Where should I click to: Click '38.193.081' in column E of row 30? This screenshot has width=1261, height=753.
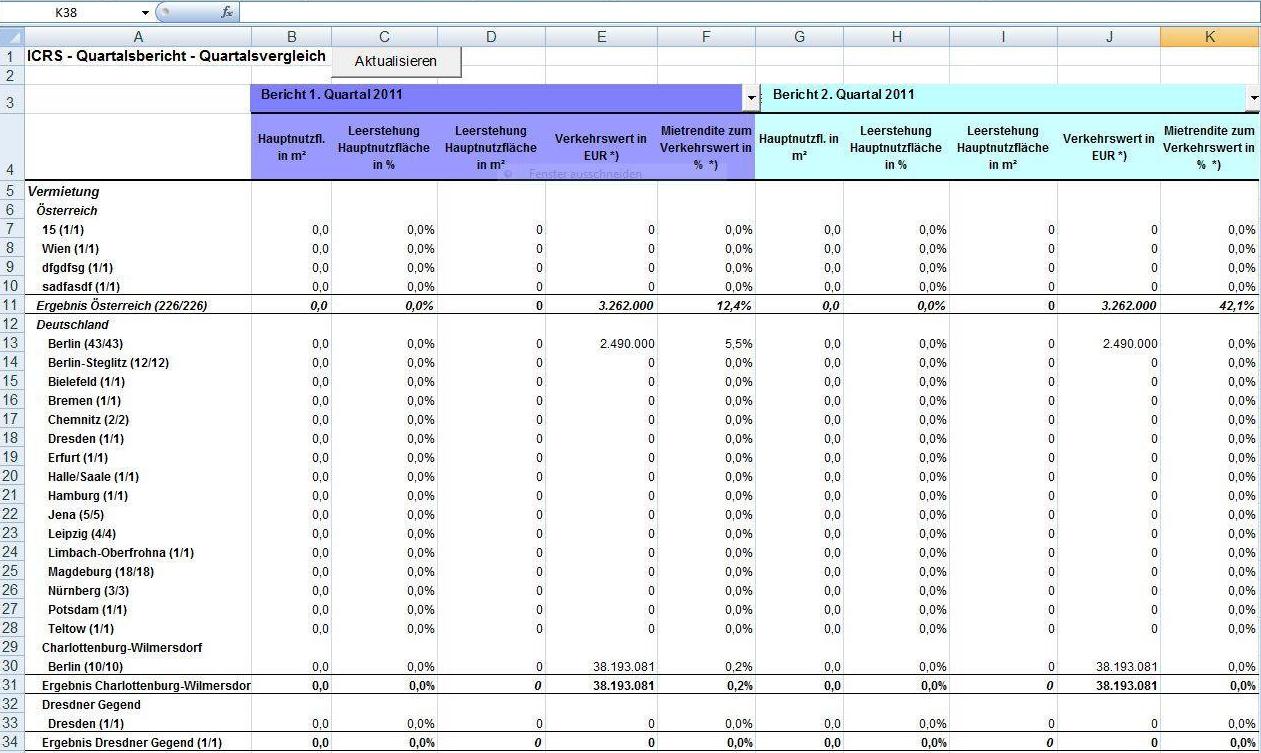[624, 666]
